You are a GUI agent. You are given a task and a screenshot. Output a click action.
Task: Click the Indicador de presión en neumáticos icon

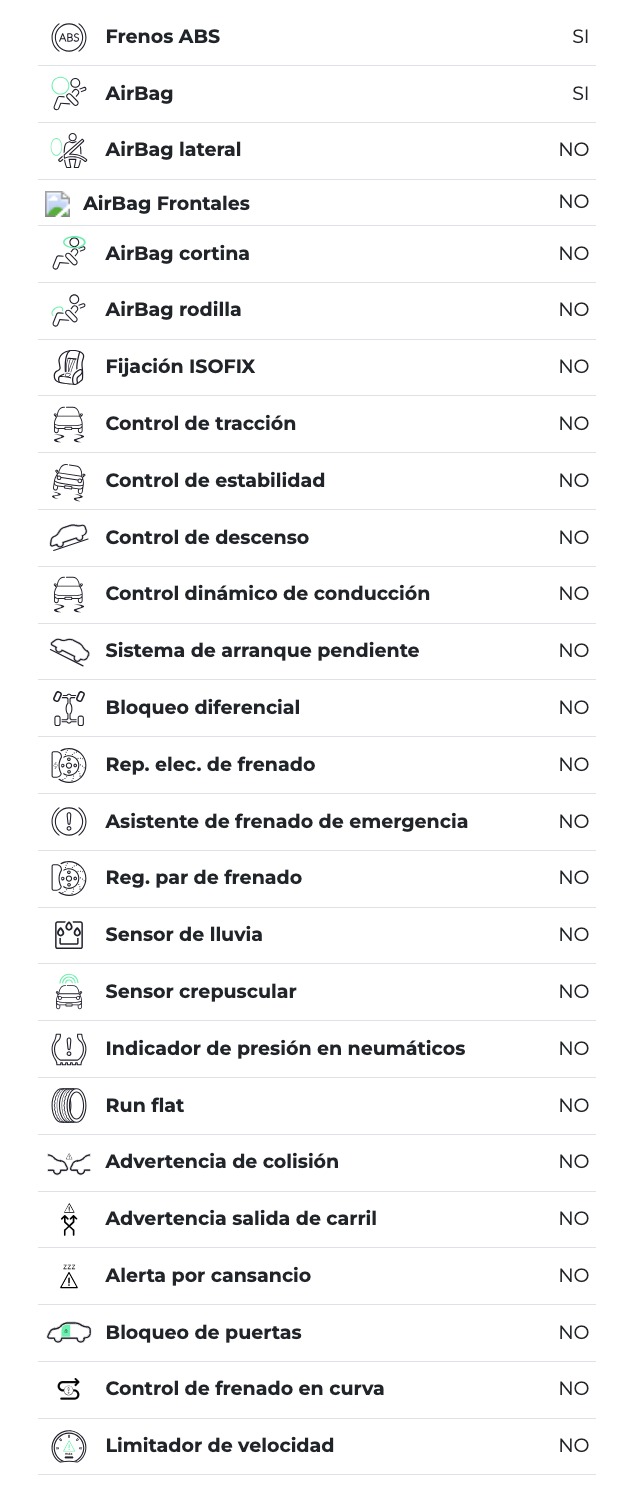(x=68, y=1048)
